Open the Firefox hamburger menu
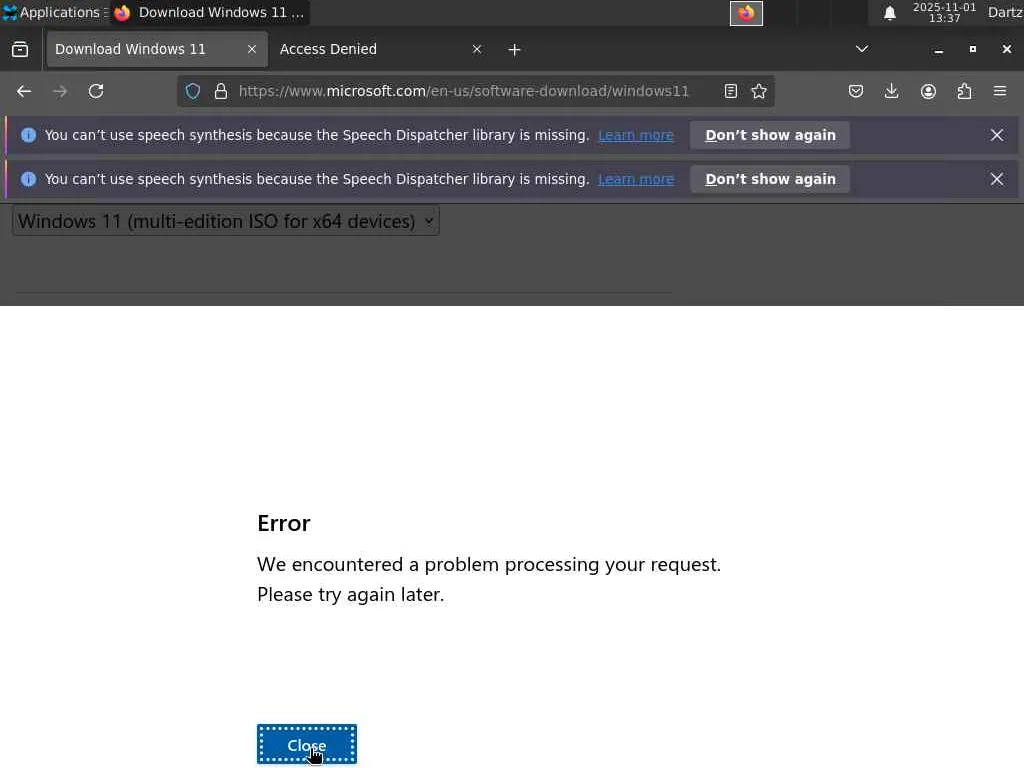The height and width of the screenshot is (768, 1024). (1000, 91)
